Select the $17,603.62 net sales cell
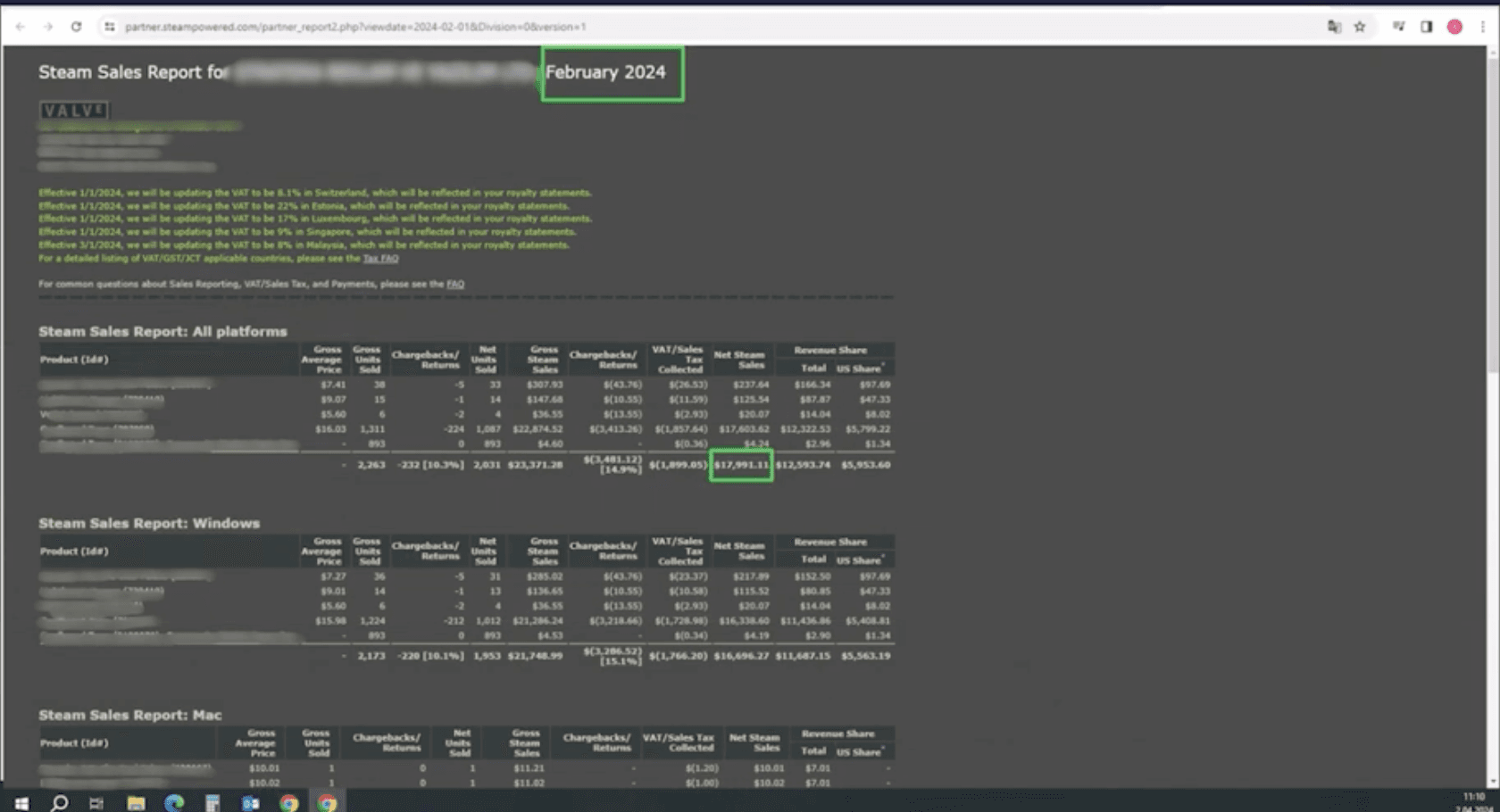Screen dimensions: 1500x812 [744, 429]
